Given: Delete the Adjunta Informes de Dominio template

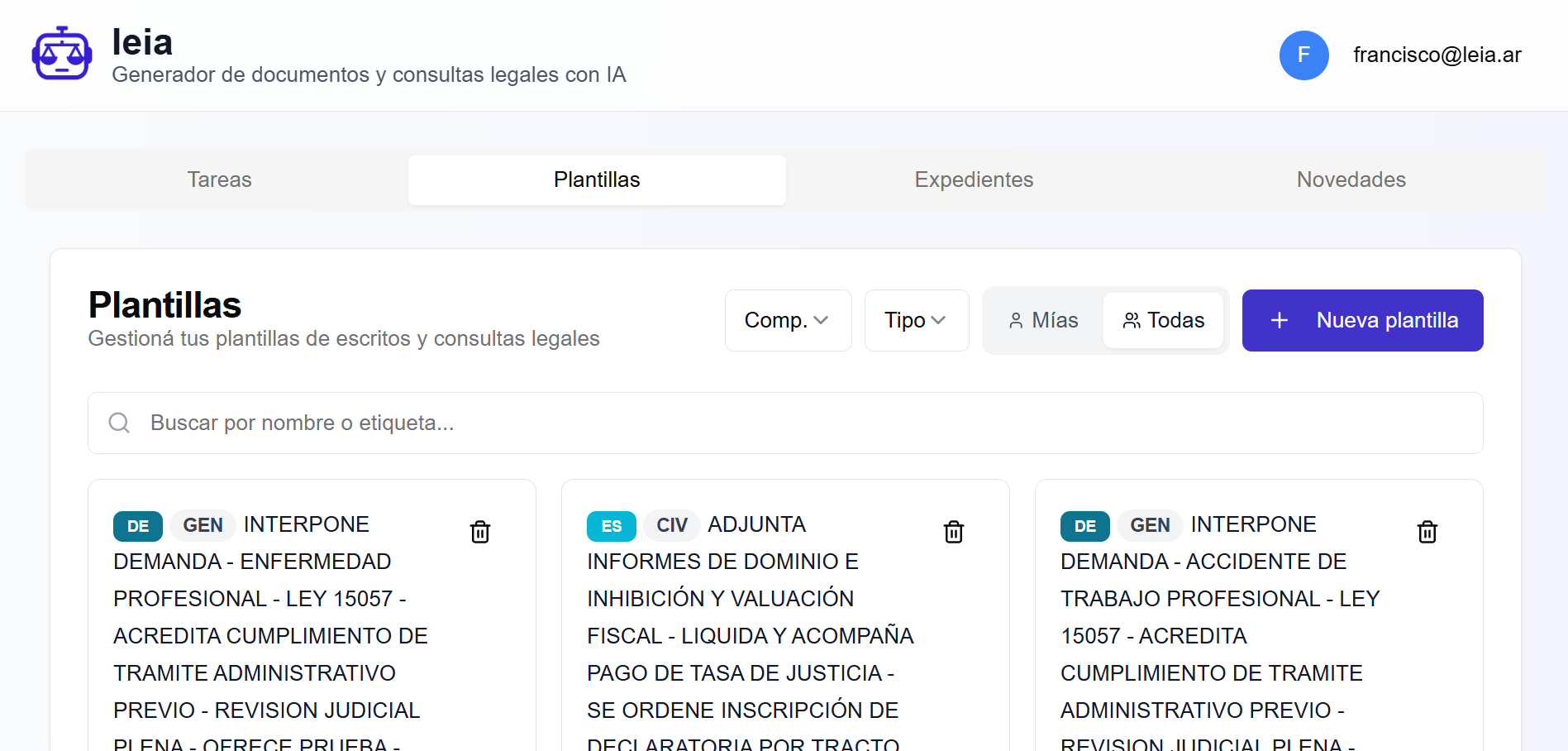Looking at the screenshot, I should point(954,532).
